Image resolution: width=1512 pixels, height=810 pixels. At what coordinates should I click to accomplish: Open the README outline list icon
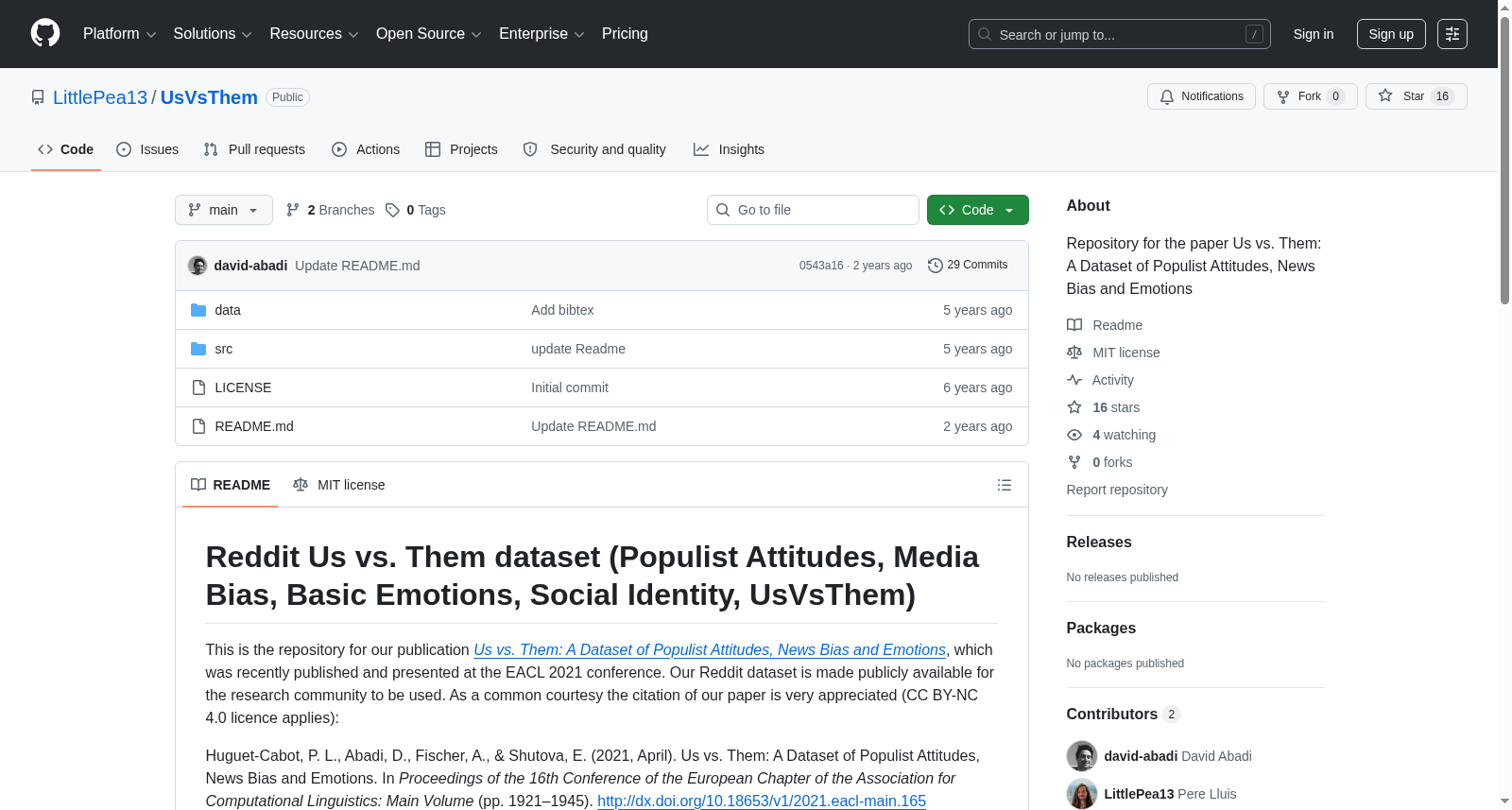1004,485
